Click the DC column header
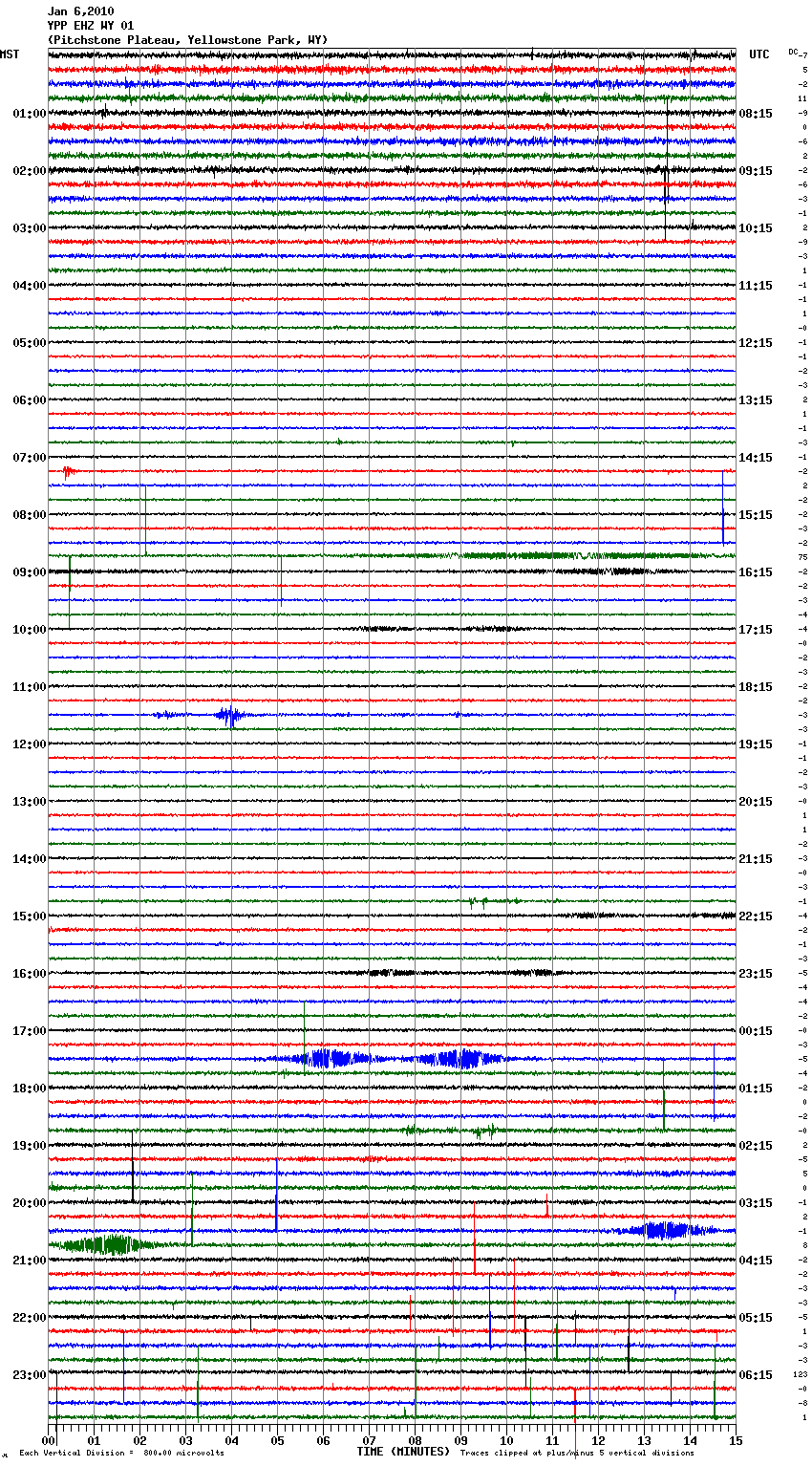 793,52
